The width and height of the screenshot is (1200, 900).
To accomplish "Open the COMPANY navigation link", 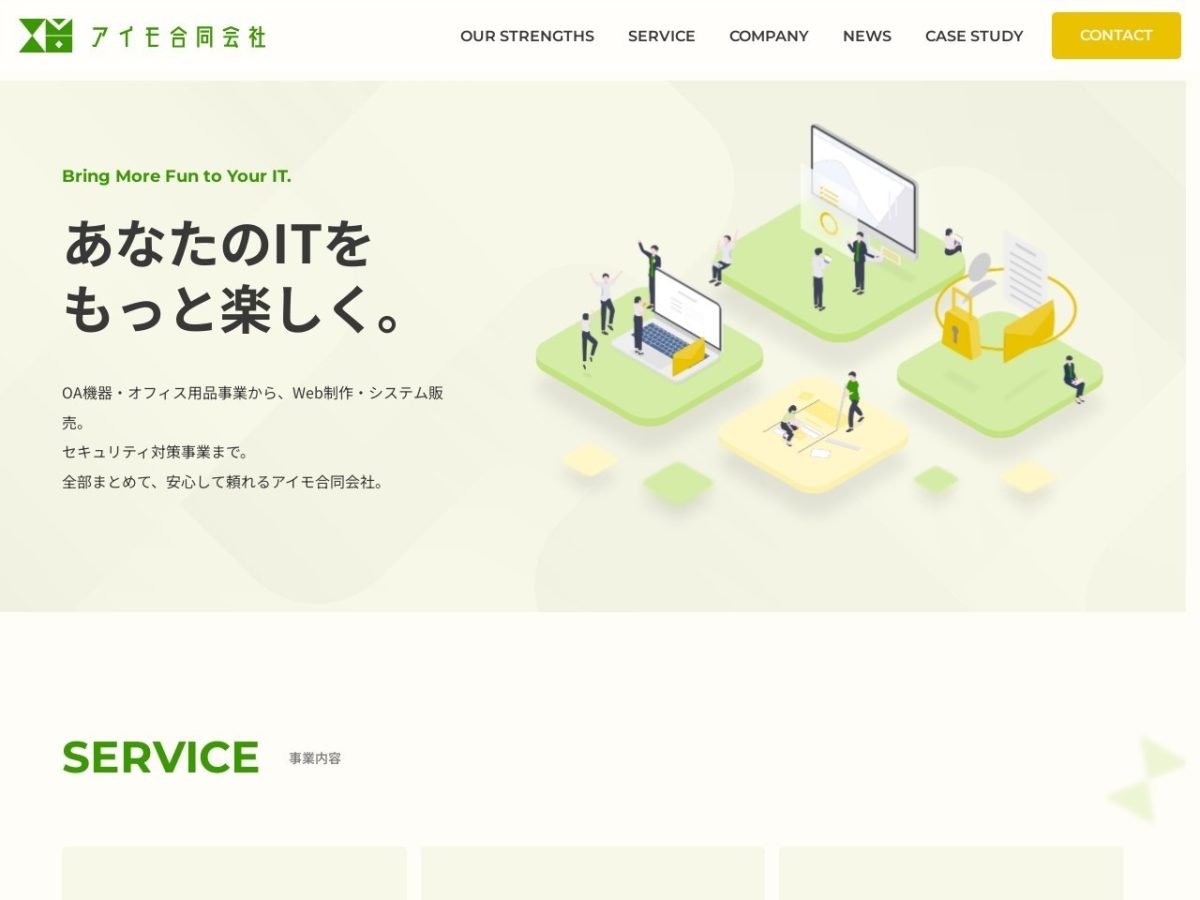I will [768, 36].
